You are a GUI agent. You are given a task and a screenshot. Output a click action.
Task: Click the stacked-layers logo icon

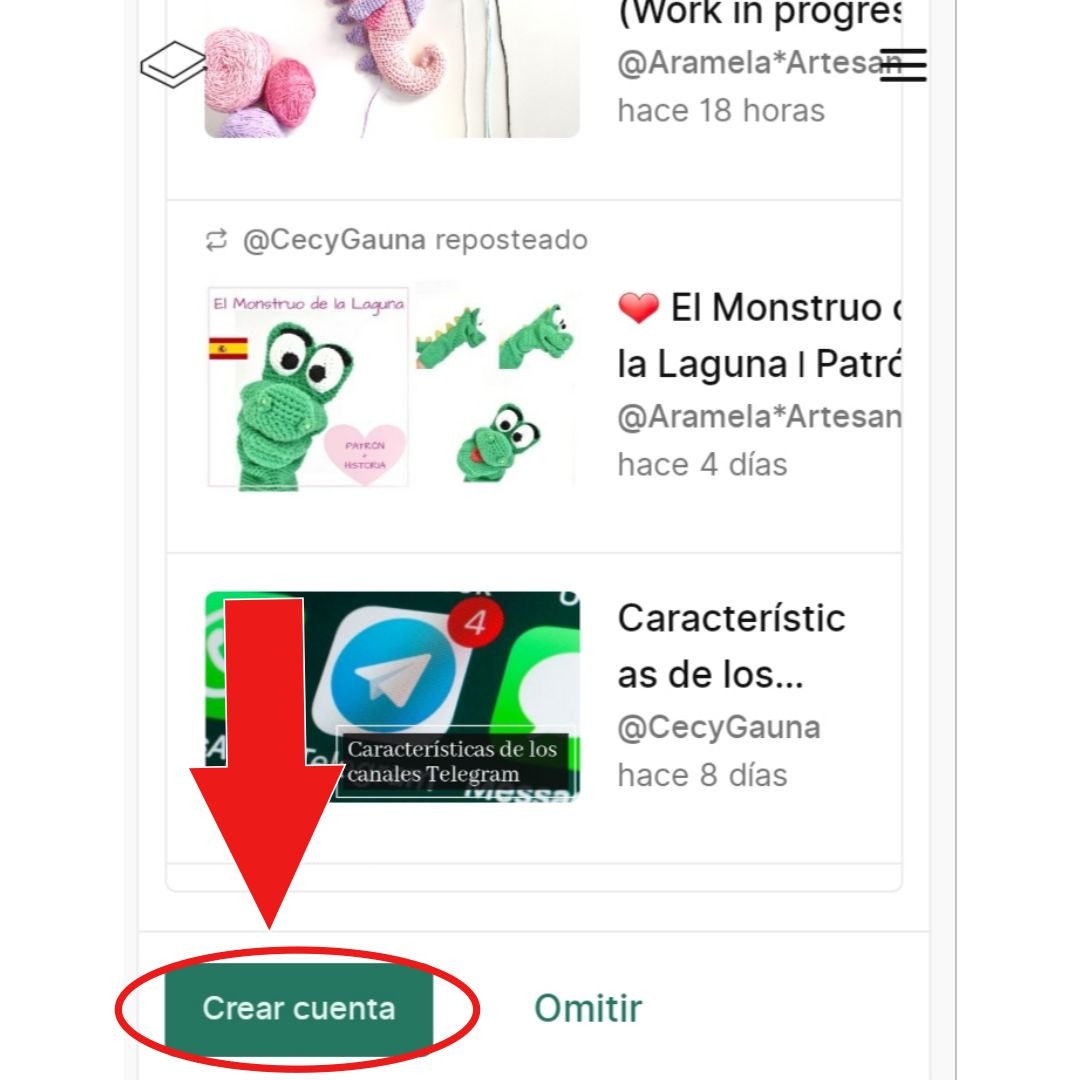click(173, 64)
